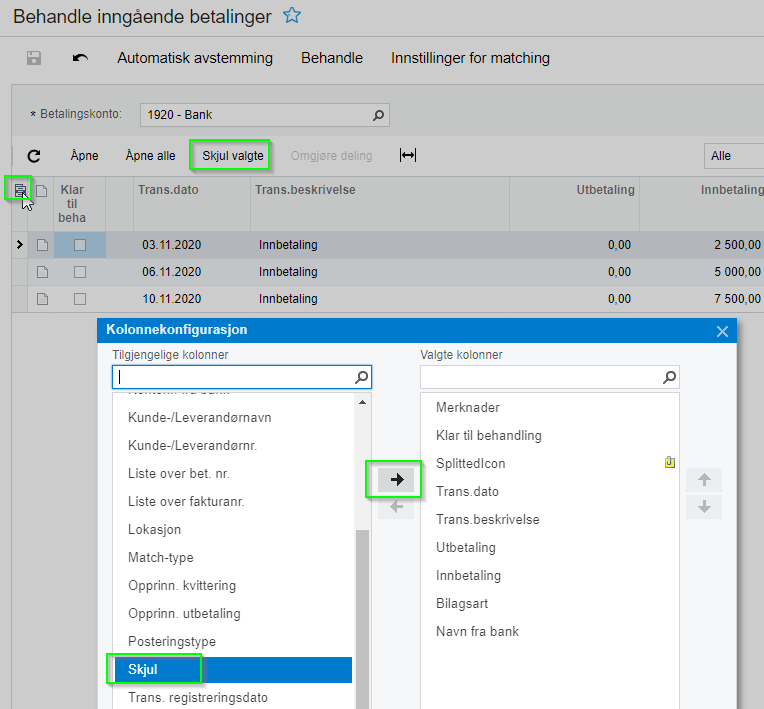Select Innbetaling in Valgte kolonner
The image size is (764, 709).
pyautogui.click(x=468, y=575)
